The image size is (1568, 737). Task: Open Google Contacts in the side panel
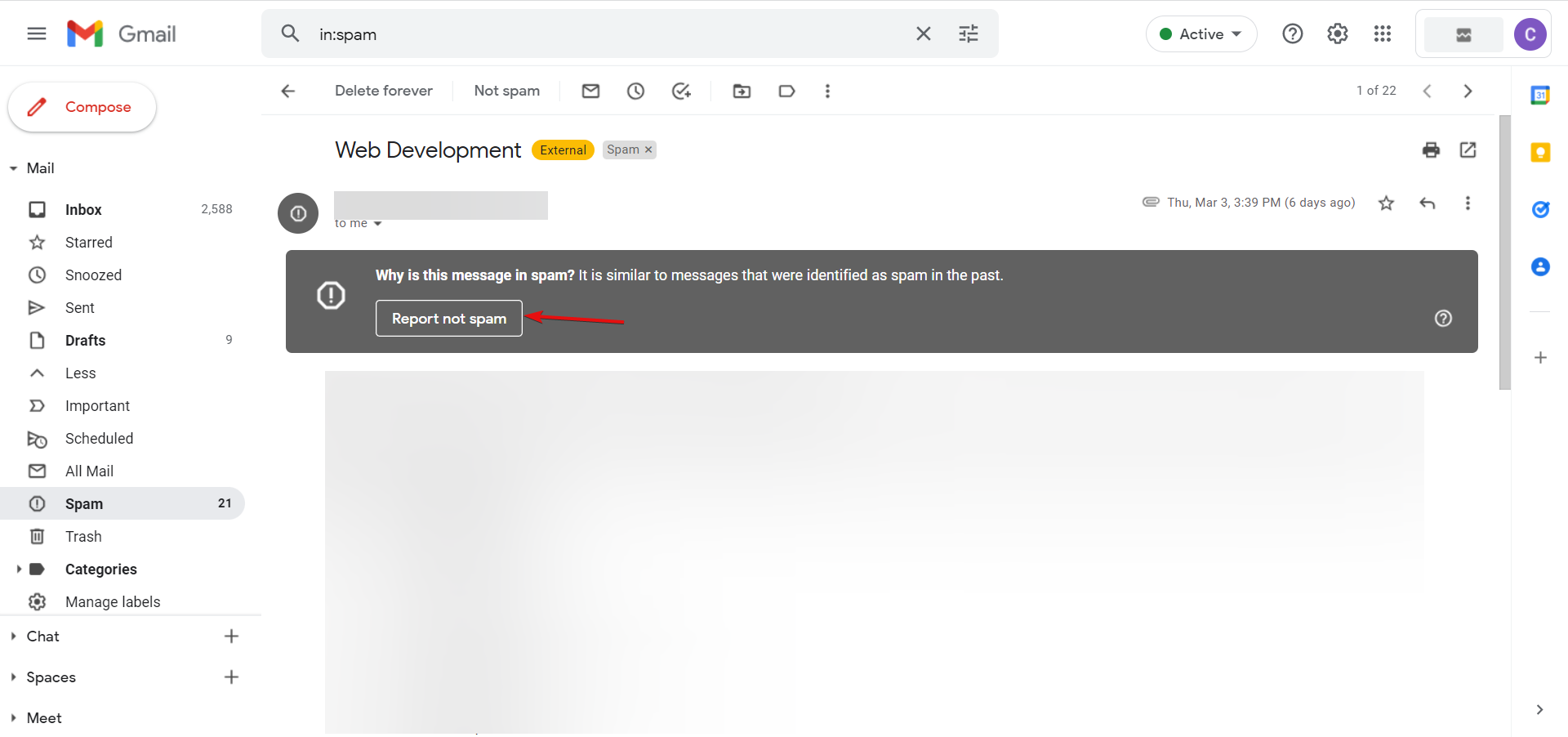[1540, 266]
